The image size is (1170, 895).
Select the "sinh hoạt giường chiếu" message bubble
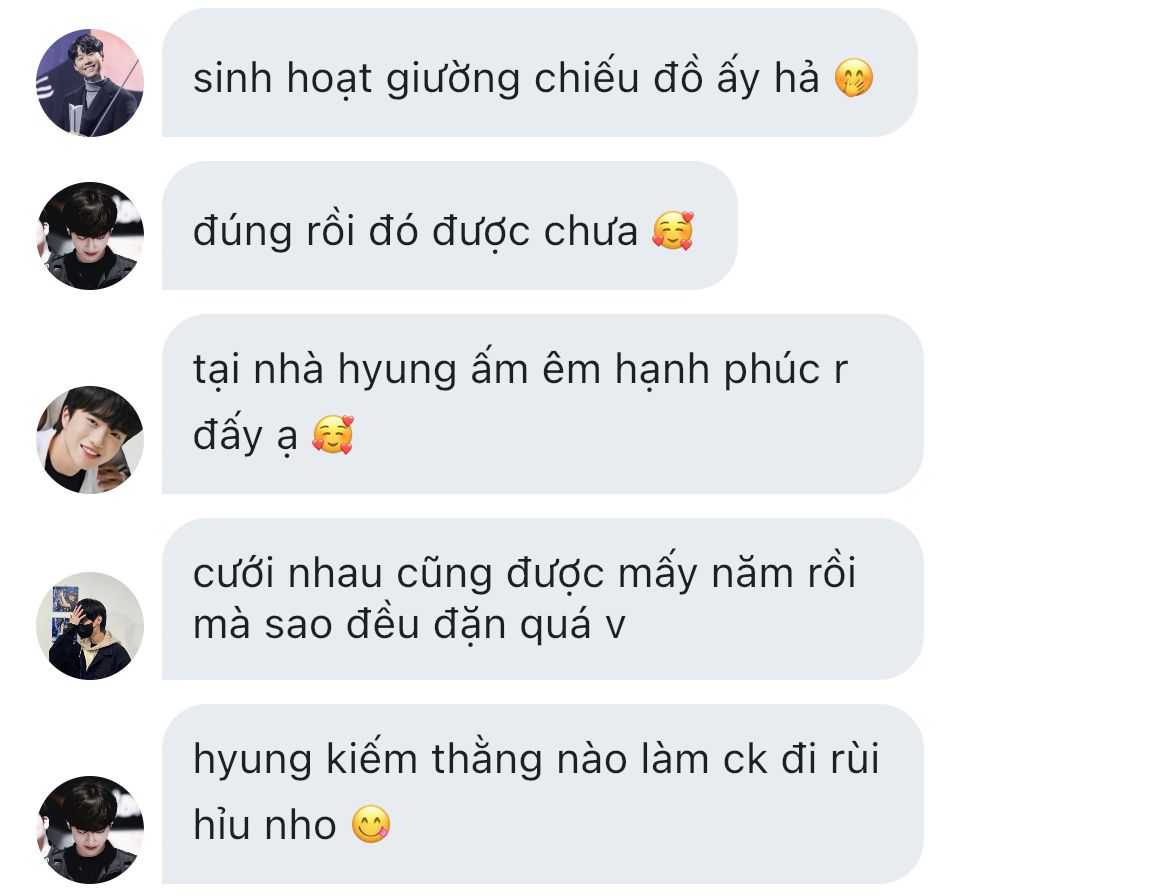[539, 72]
